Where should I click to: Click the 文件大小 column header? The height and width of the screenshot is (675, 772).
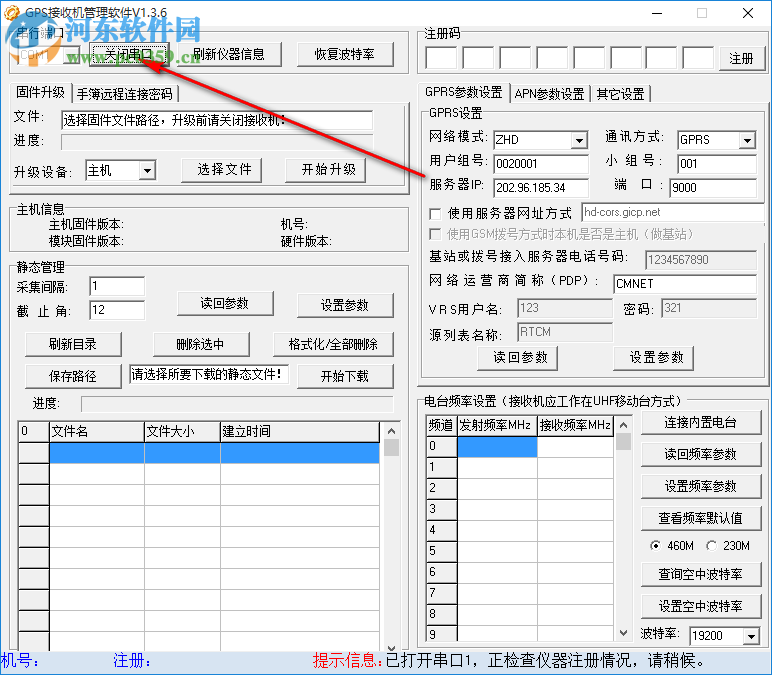point(182,432)
